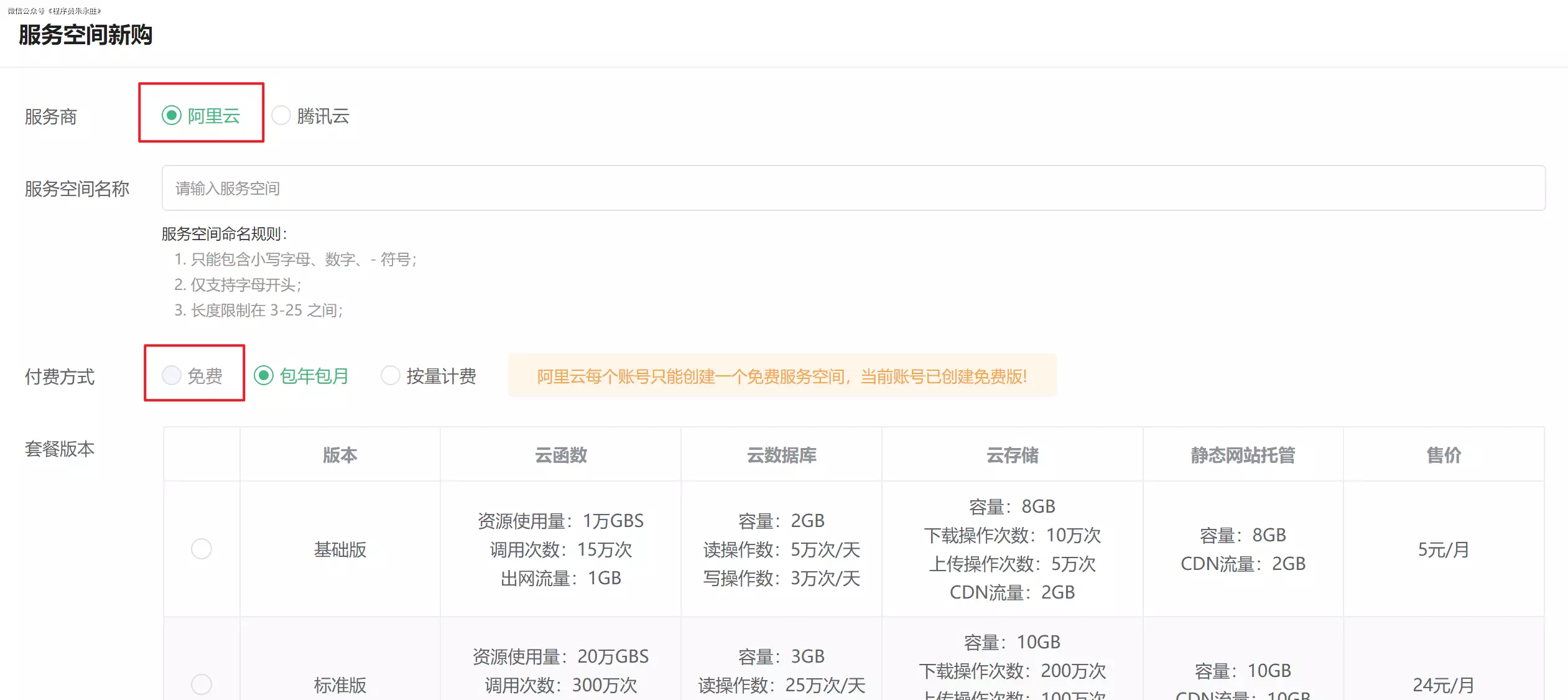This screenshot has height=700, width=1568.
Task: Select the 基础版 plan radio button
Action: pyautogui.click(x=202, y=549)
